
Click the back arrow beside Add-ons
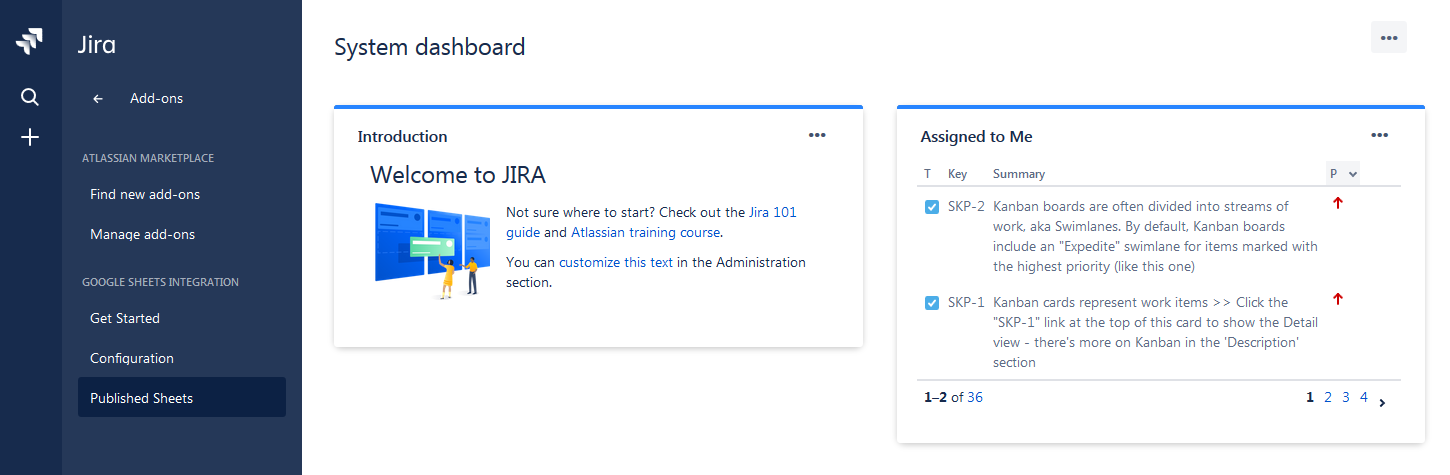click(98, 99)
